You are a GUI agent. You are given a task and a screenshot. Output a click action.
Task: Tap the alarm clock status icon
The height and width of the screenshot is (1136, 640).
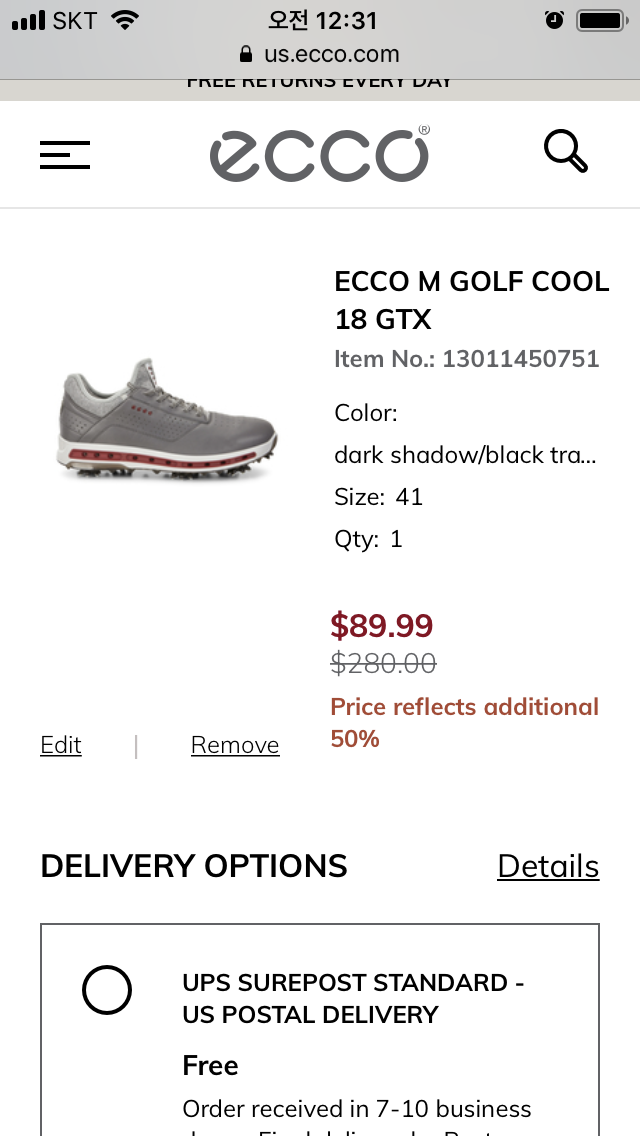[554, 20]
